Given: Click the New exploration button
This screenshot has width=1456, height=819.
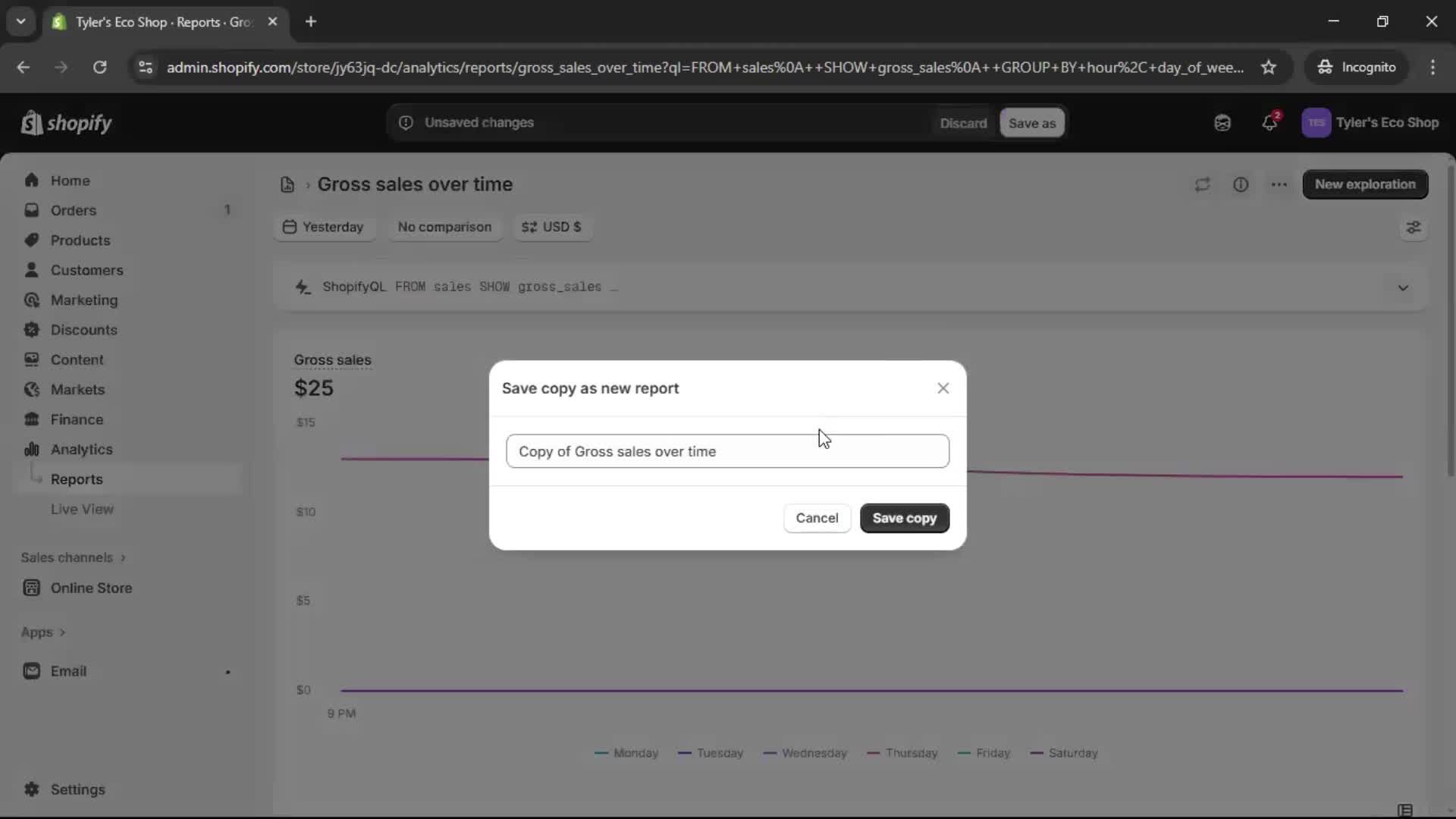Looking at the screenshot, I should point(1365,184).
